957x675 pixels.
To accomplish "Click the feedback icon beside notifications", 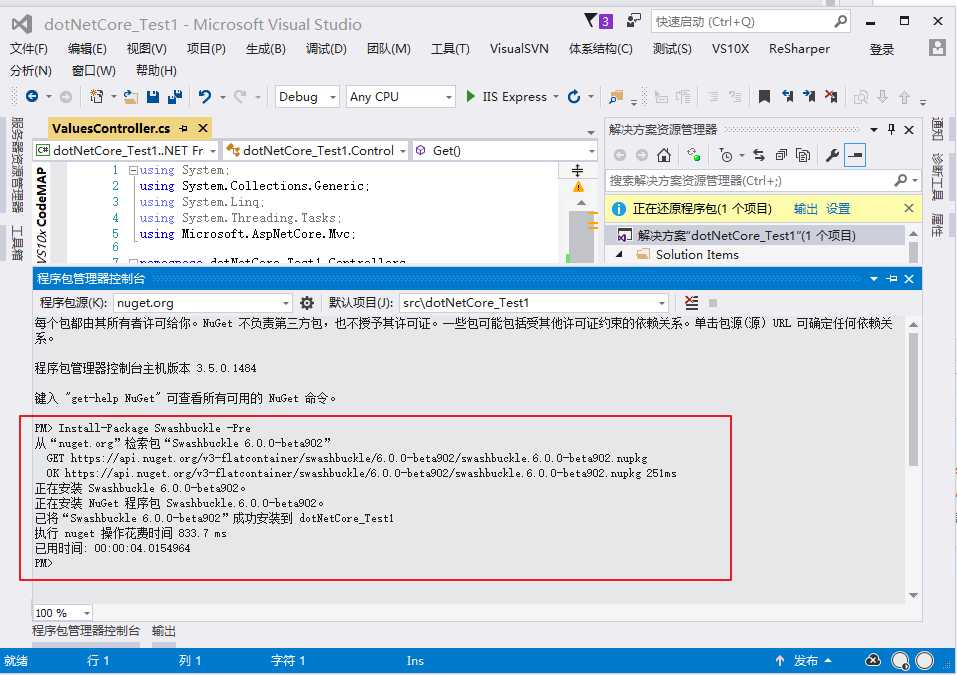I will pos(634,21).
